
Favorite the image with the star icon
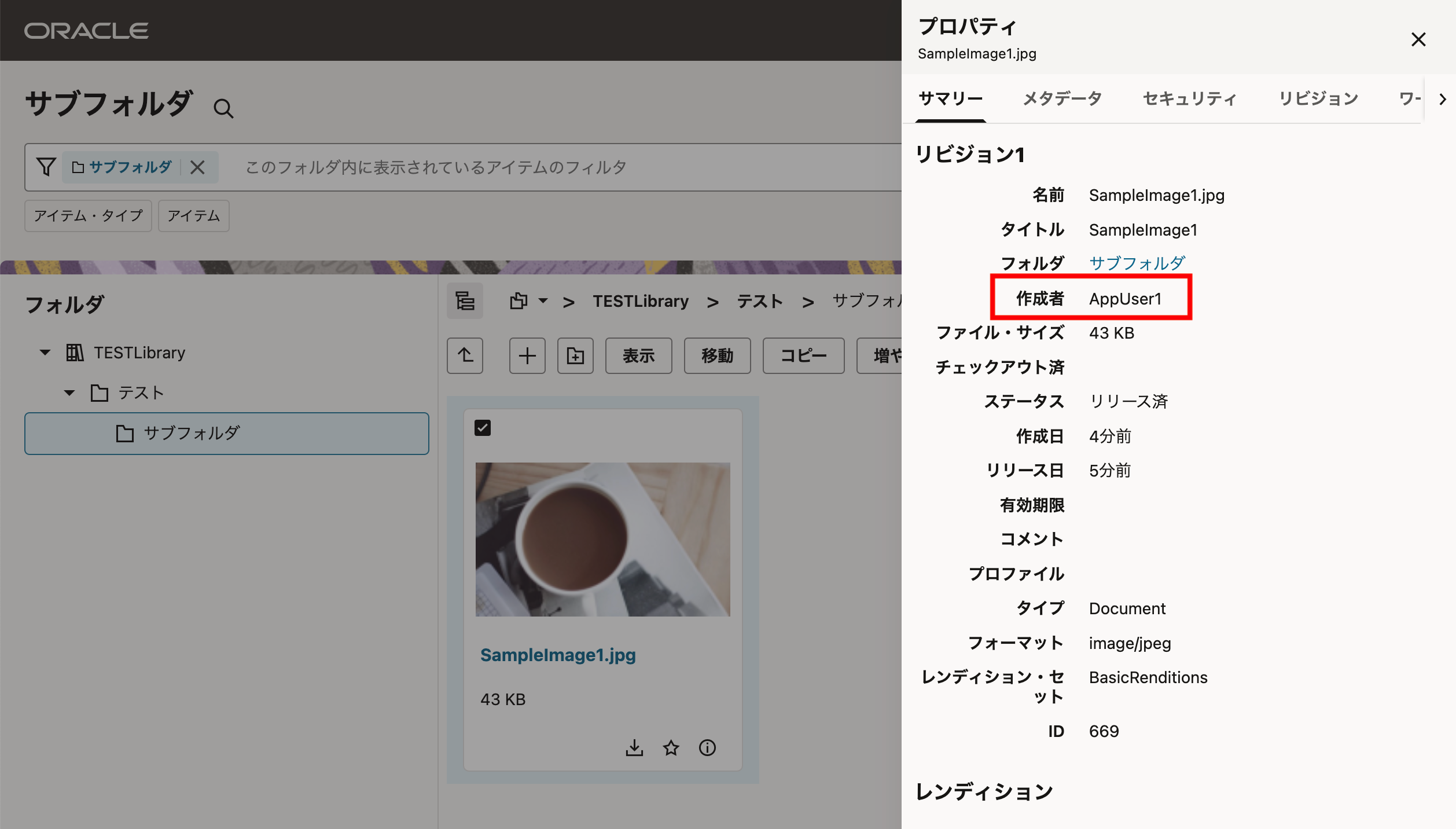(671, 747)
